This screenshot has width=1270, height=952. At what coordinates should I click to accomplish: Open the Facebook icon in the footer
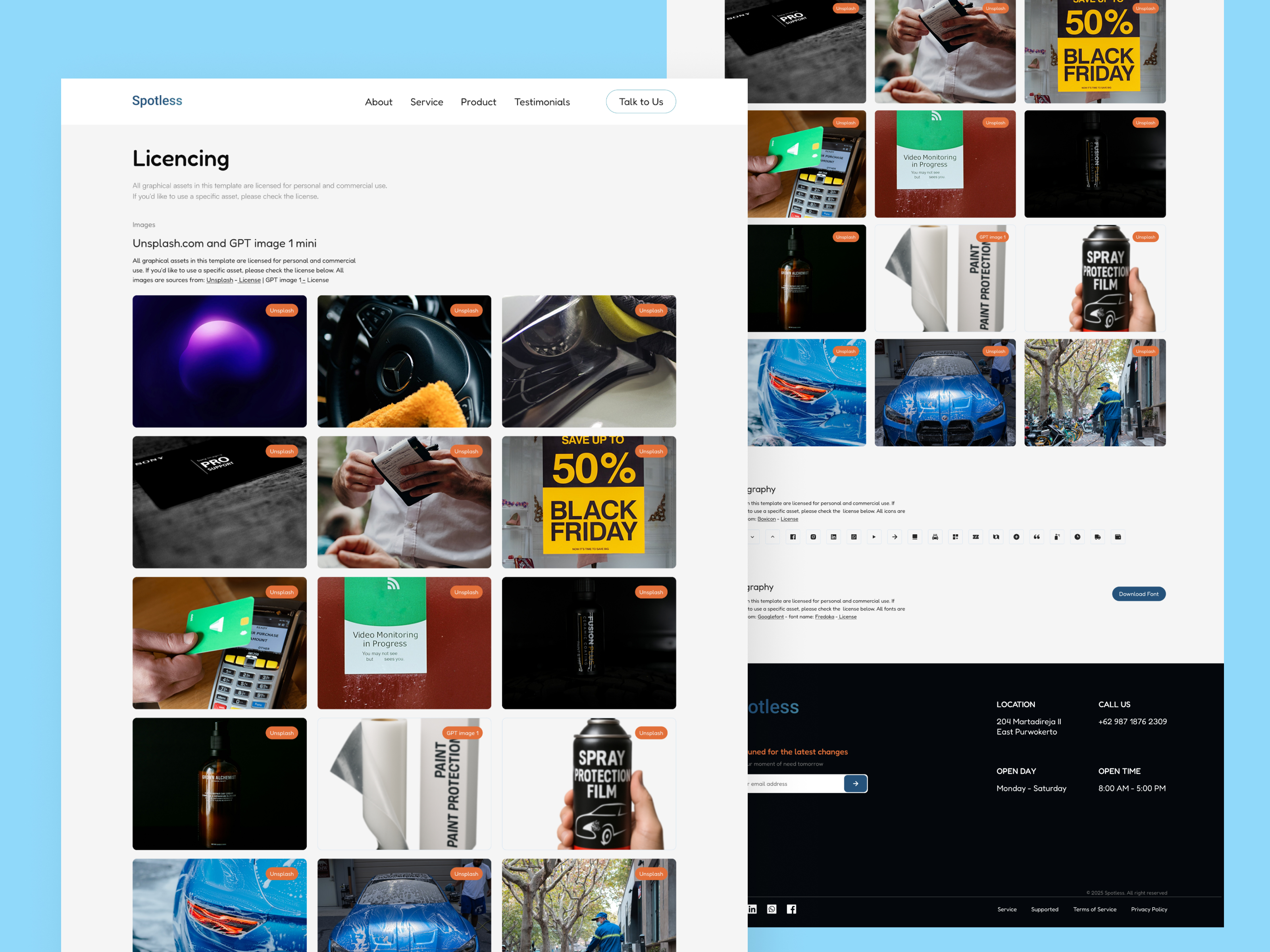point(791,909)
